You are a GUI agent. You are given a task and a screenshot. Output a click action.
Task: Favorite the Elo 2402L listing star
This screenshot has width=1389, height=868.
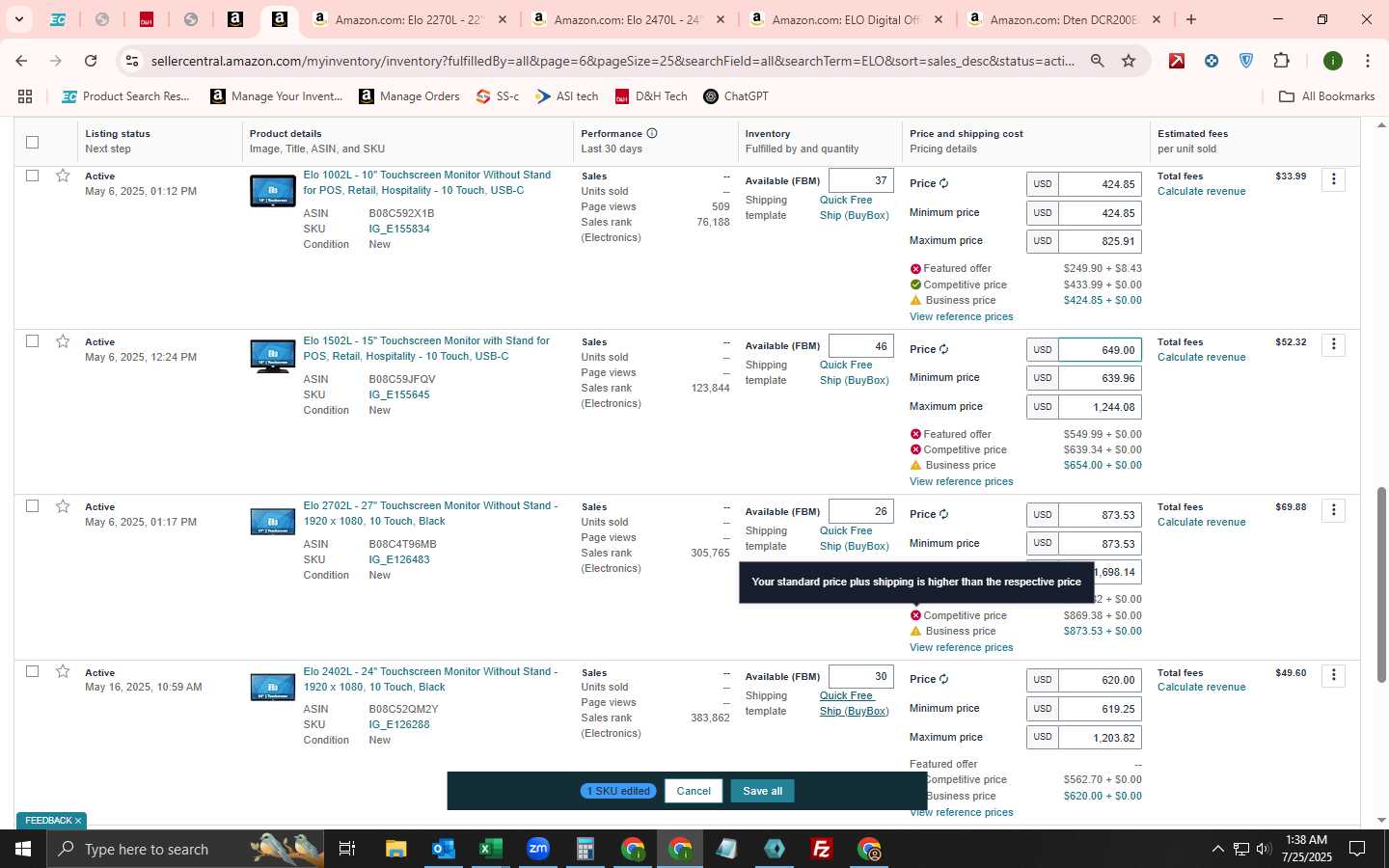pyautogui.click(x=63, y=671)
